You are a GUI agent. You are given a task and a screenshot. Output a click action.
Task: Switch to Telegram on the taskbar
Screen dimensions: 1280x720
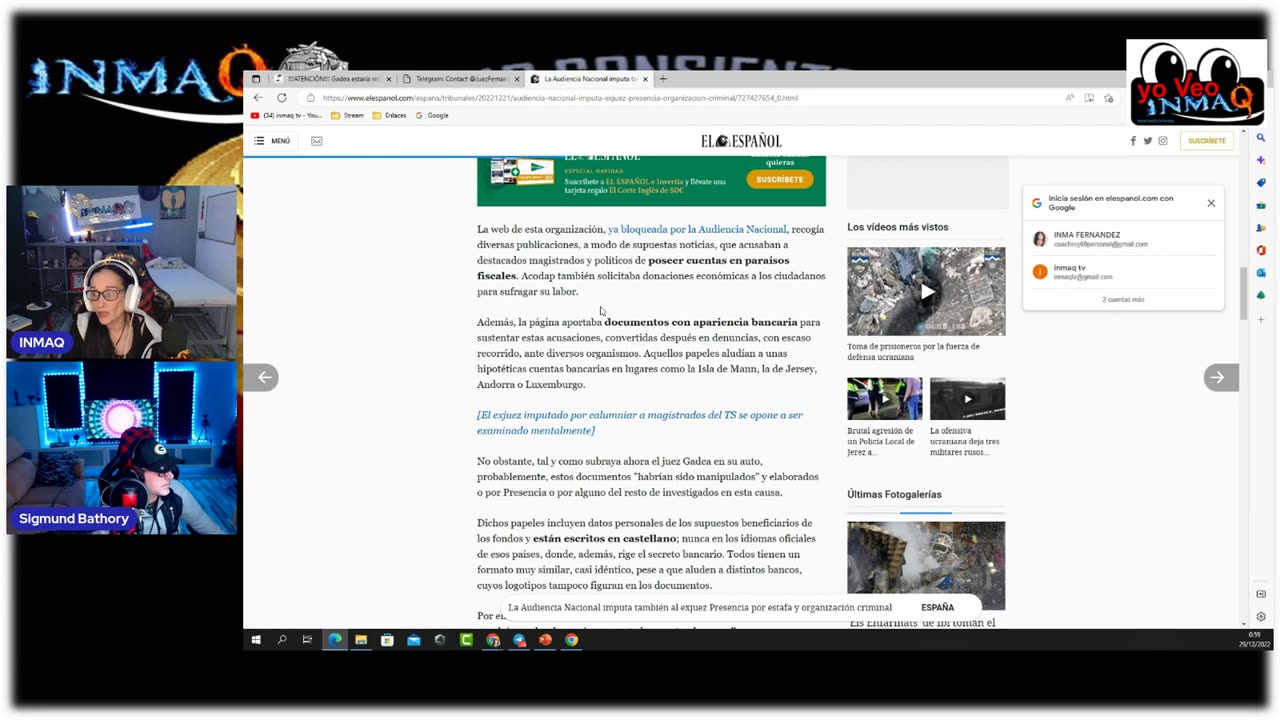pyautogui.click(x=519, y=640)
